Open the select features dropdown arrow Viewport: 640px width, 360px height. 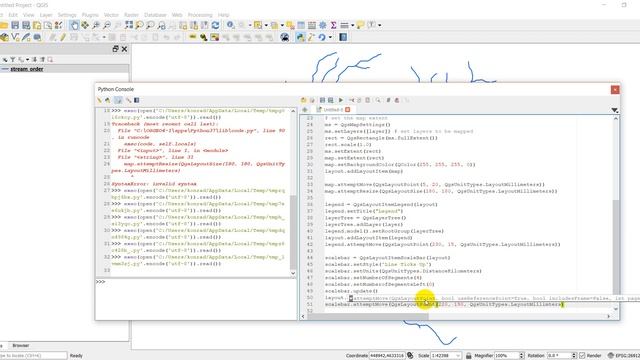[x=266, y=25]
